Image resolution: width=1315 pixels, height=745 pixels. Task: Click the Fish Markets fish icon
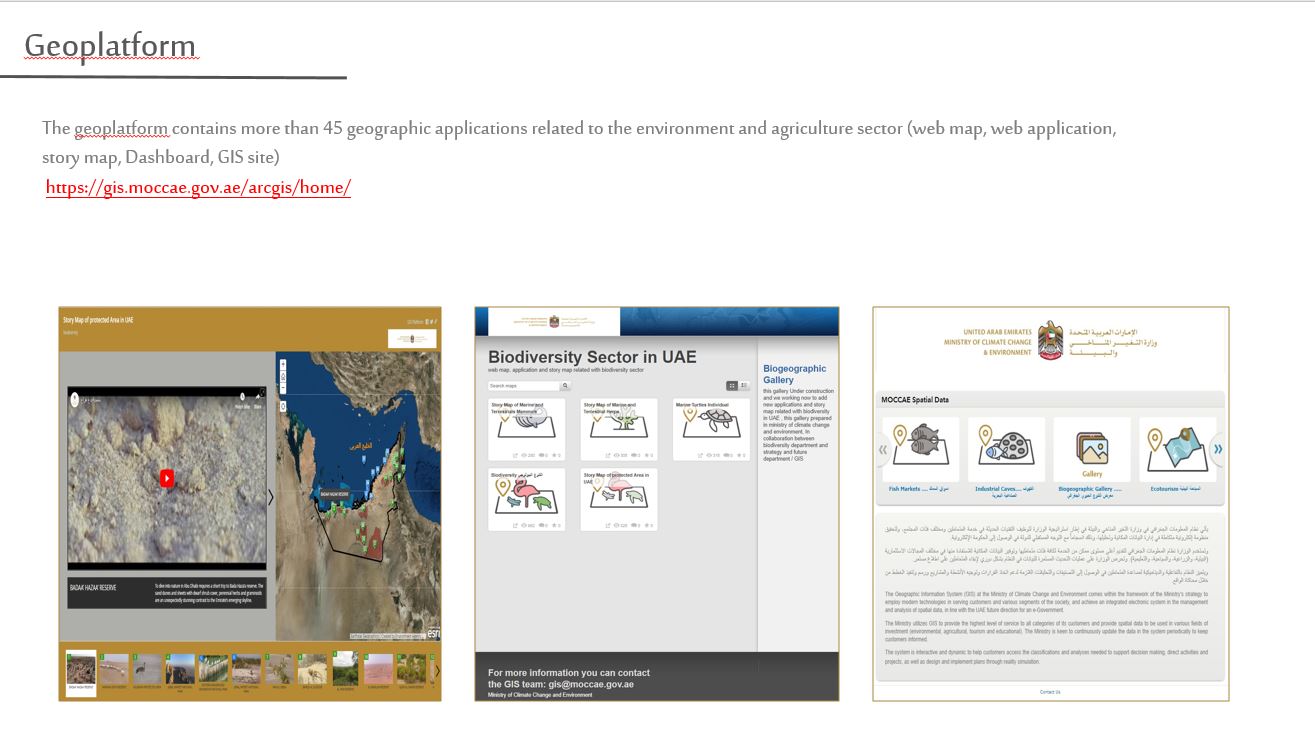(920, 447)
